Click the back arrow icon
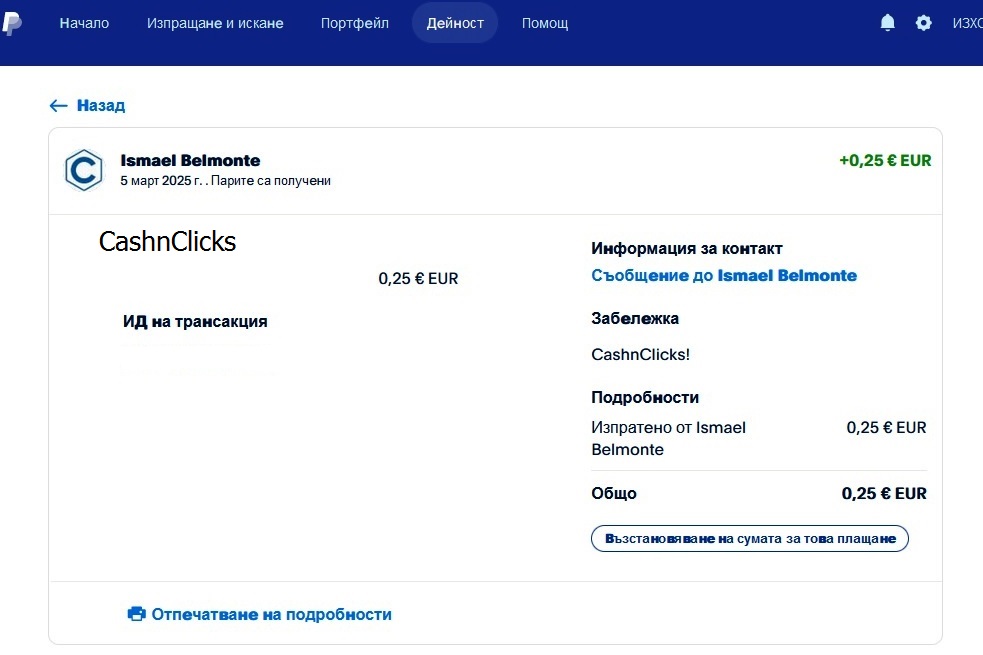 point(58,105)
